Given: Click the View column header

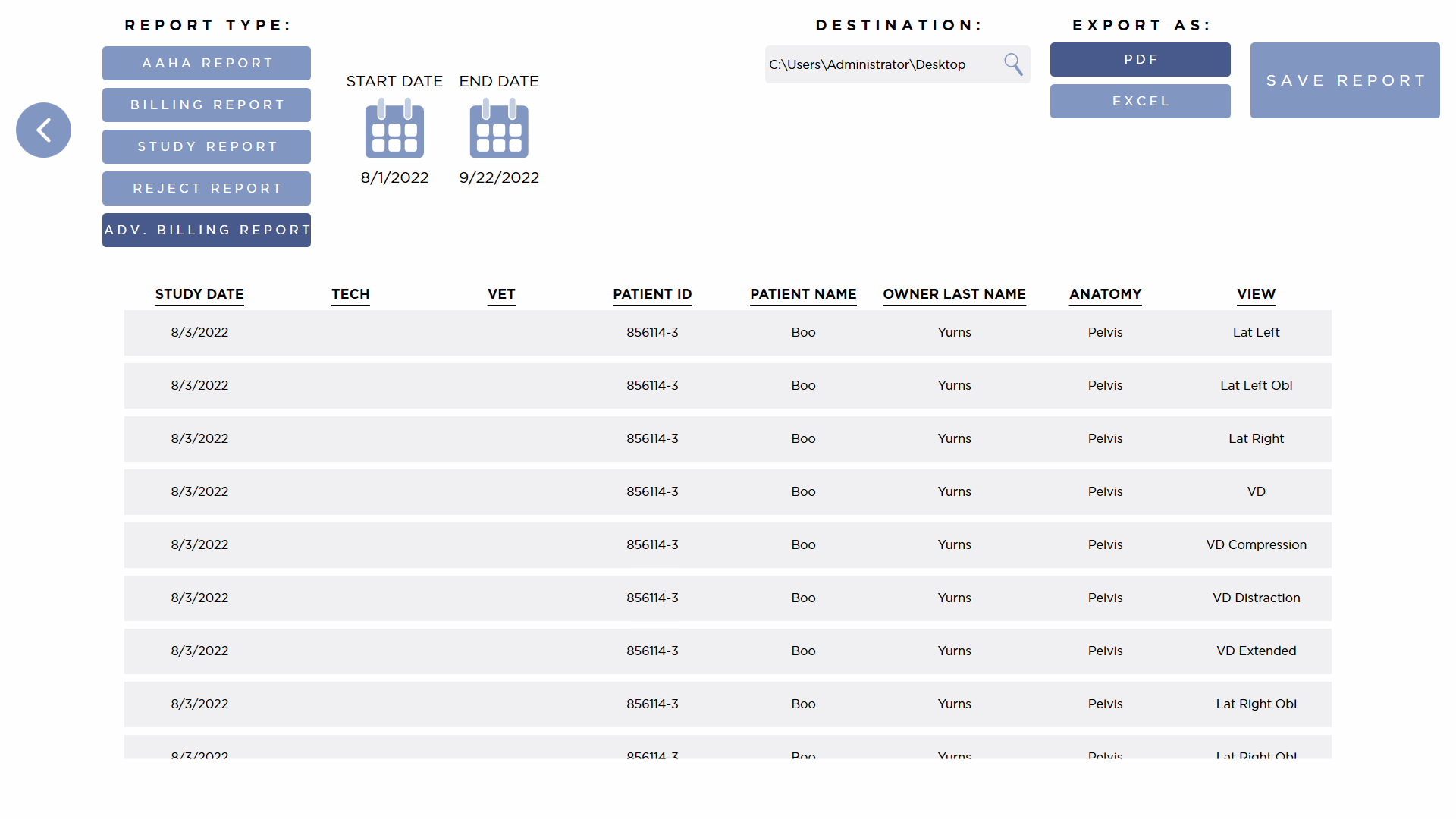Looking at the screenshot, I should click(1256, 294).
